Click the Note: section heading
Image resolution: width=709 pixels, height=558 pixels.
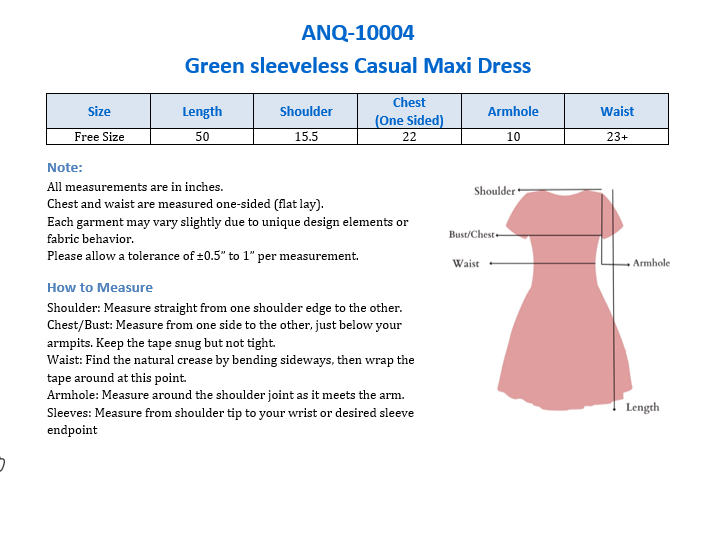click(65, 167)
